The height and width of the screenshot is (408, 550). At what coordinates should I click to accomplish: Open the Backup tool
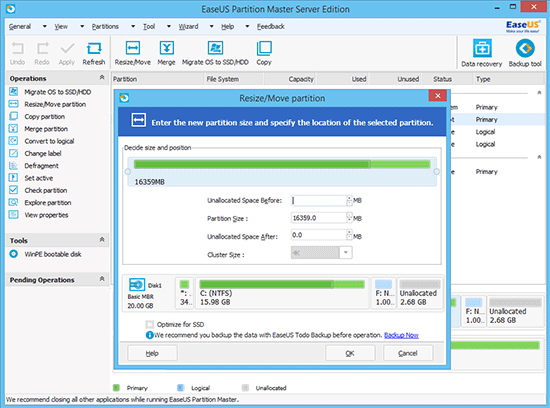tap(525, 53)
